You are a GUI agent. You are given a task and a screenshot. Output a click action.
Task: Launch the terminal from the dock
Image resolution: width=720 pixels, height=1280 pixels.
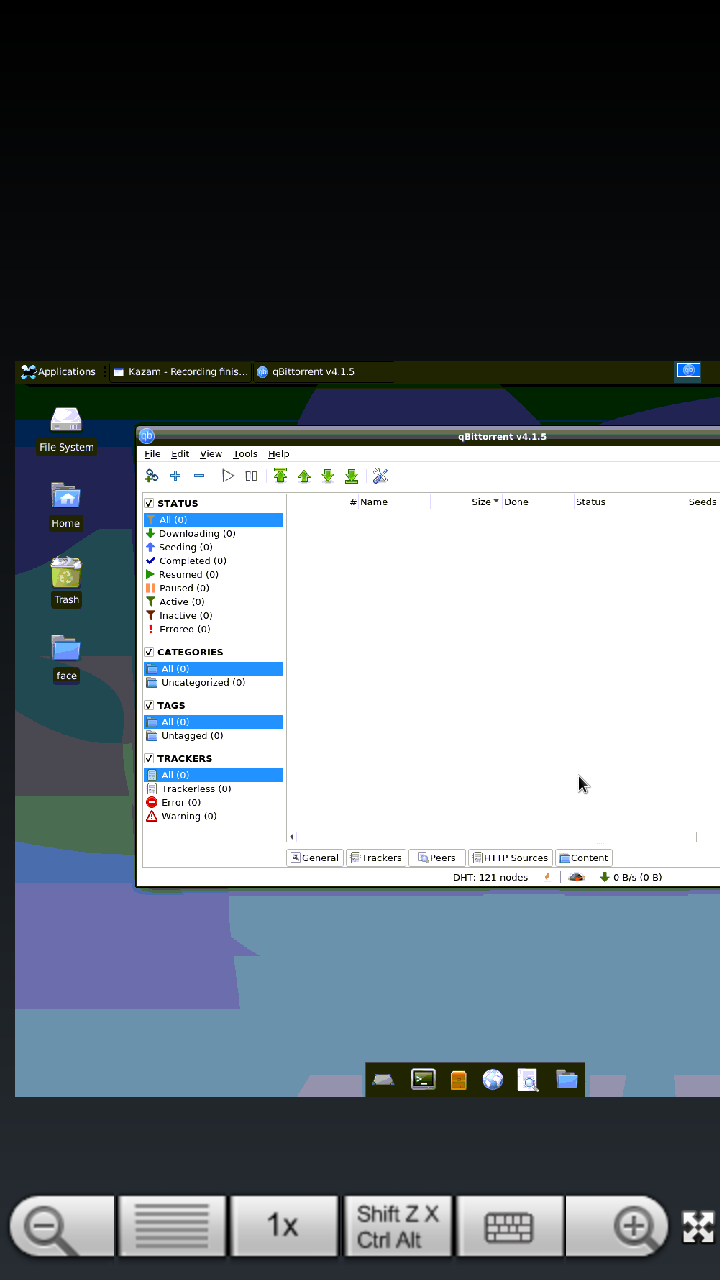(423, 1079)
